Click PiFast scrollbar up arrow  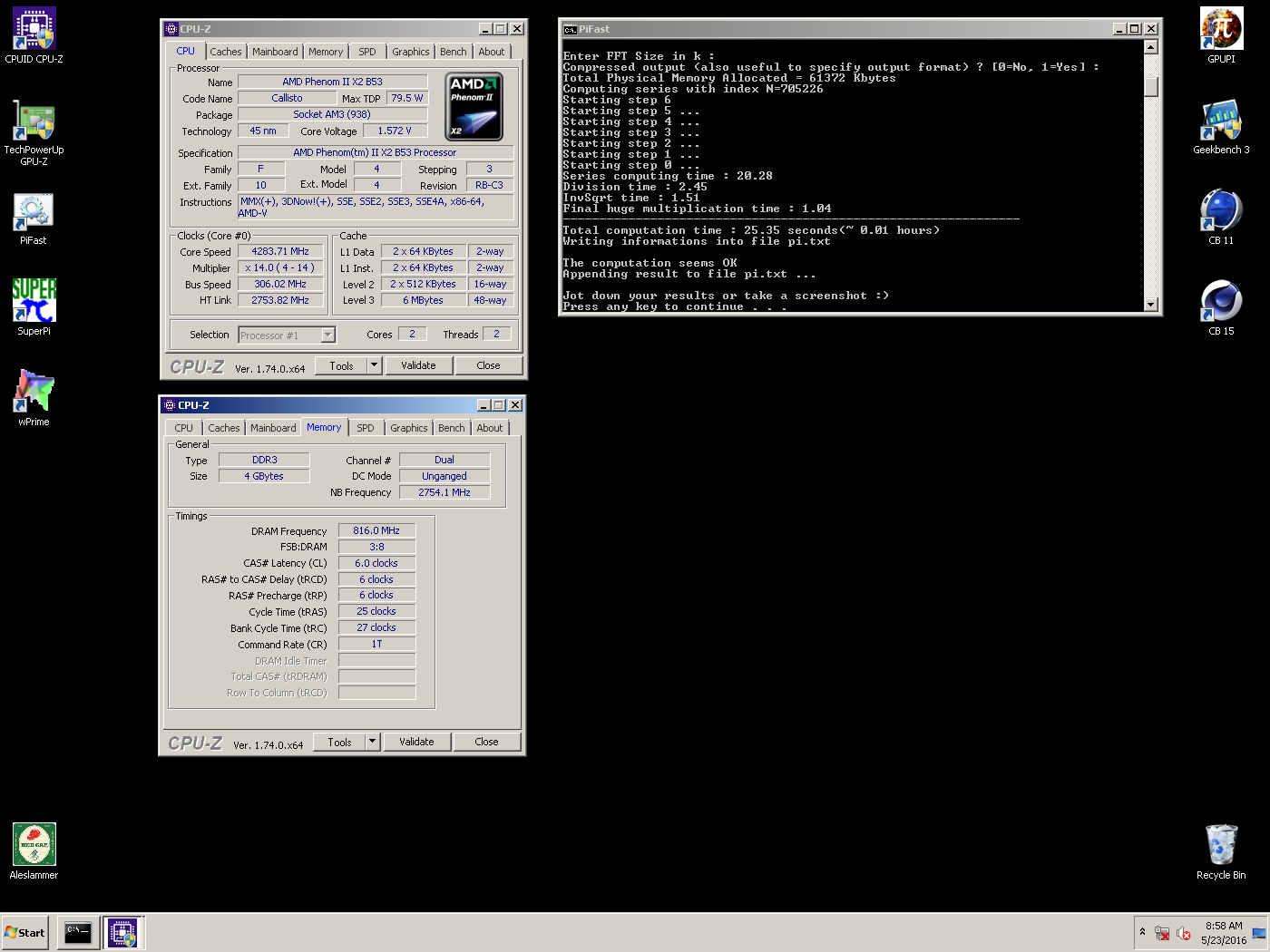[x=1151, y=47]
